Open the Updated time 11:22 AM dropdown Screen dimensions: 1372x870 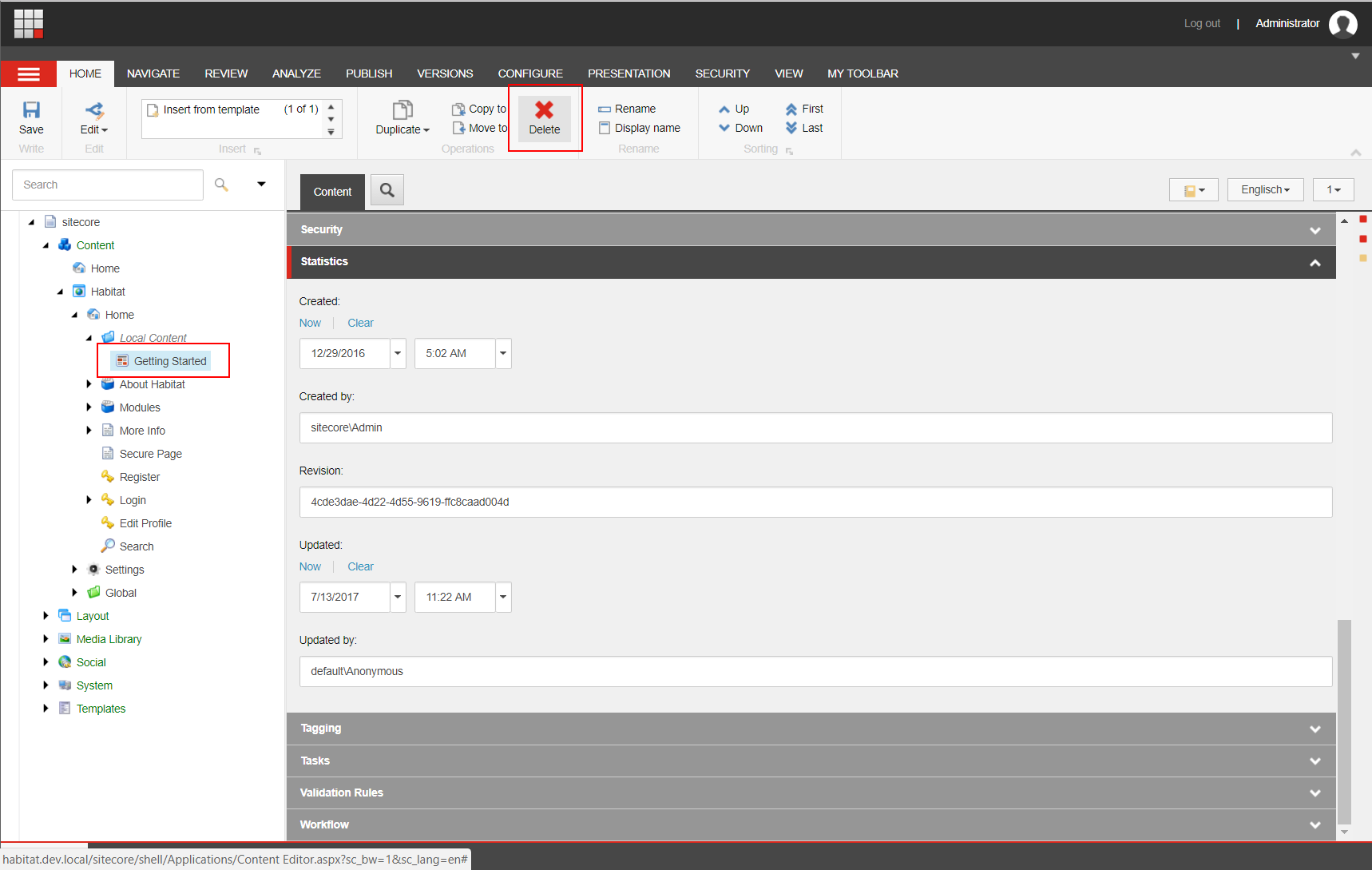click(503, 597)
